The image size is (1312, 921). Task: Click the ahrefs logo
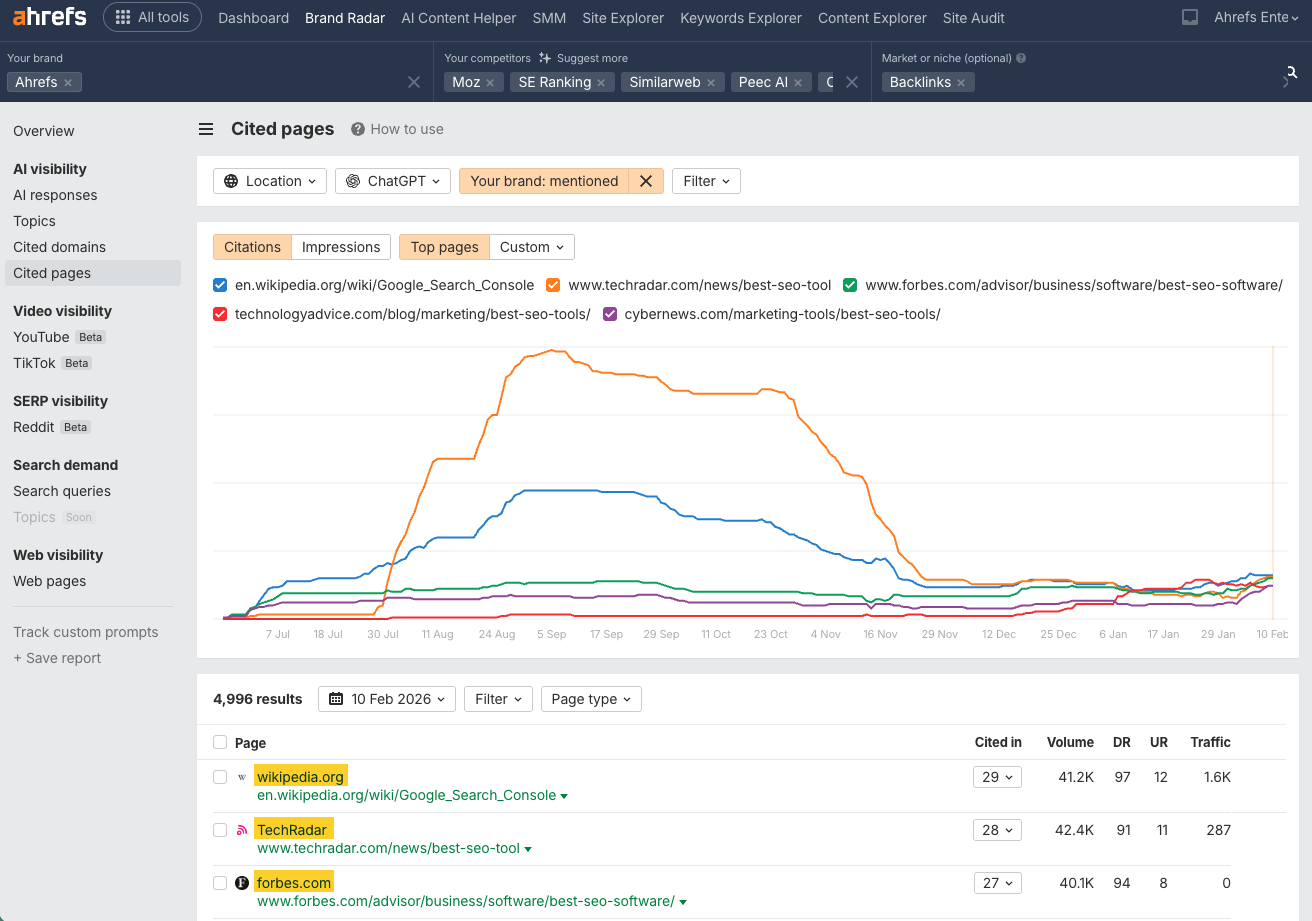pyautogui.click(x=49, y=16)
